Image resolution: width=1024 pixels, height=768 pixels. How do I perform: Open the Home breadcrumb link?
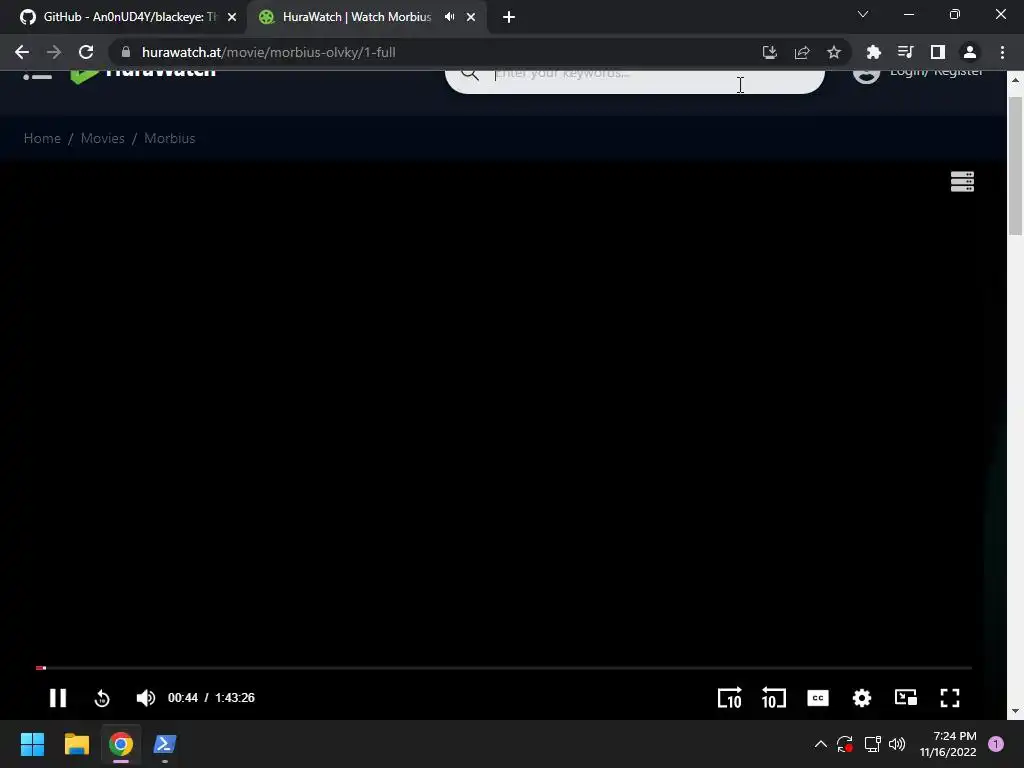point(42,138)
